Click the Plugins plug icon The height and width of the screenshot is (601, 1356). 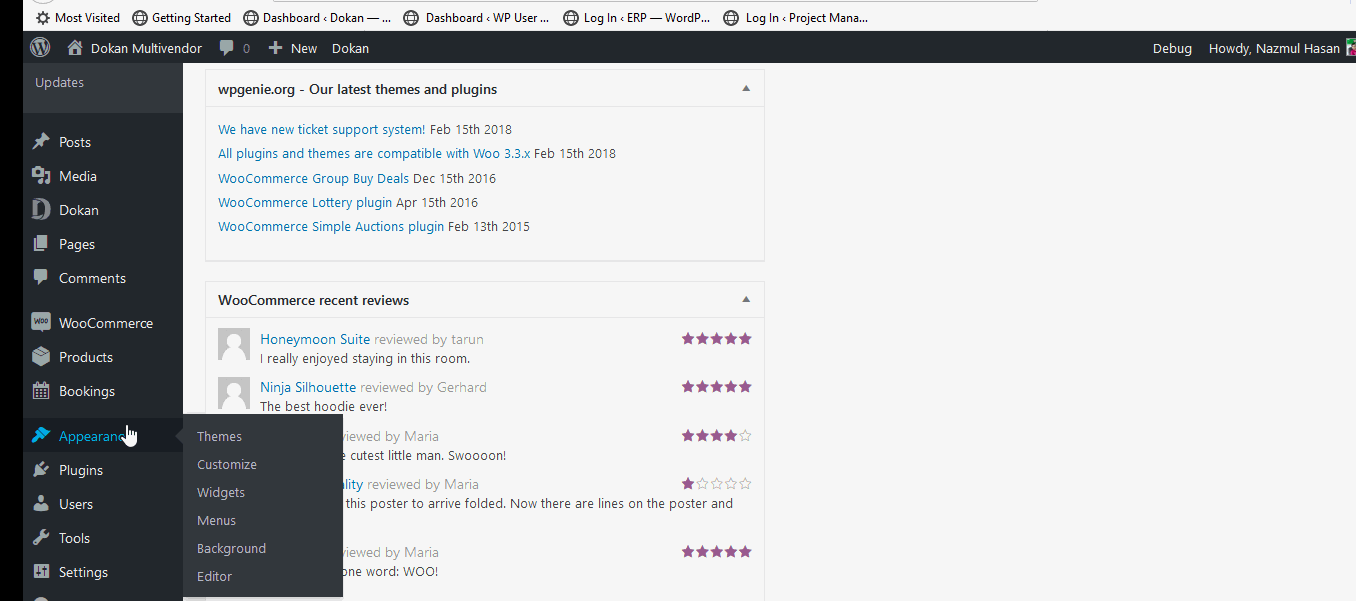click(41, 470)
